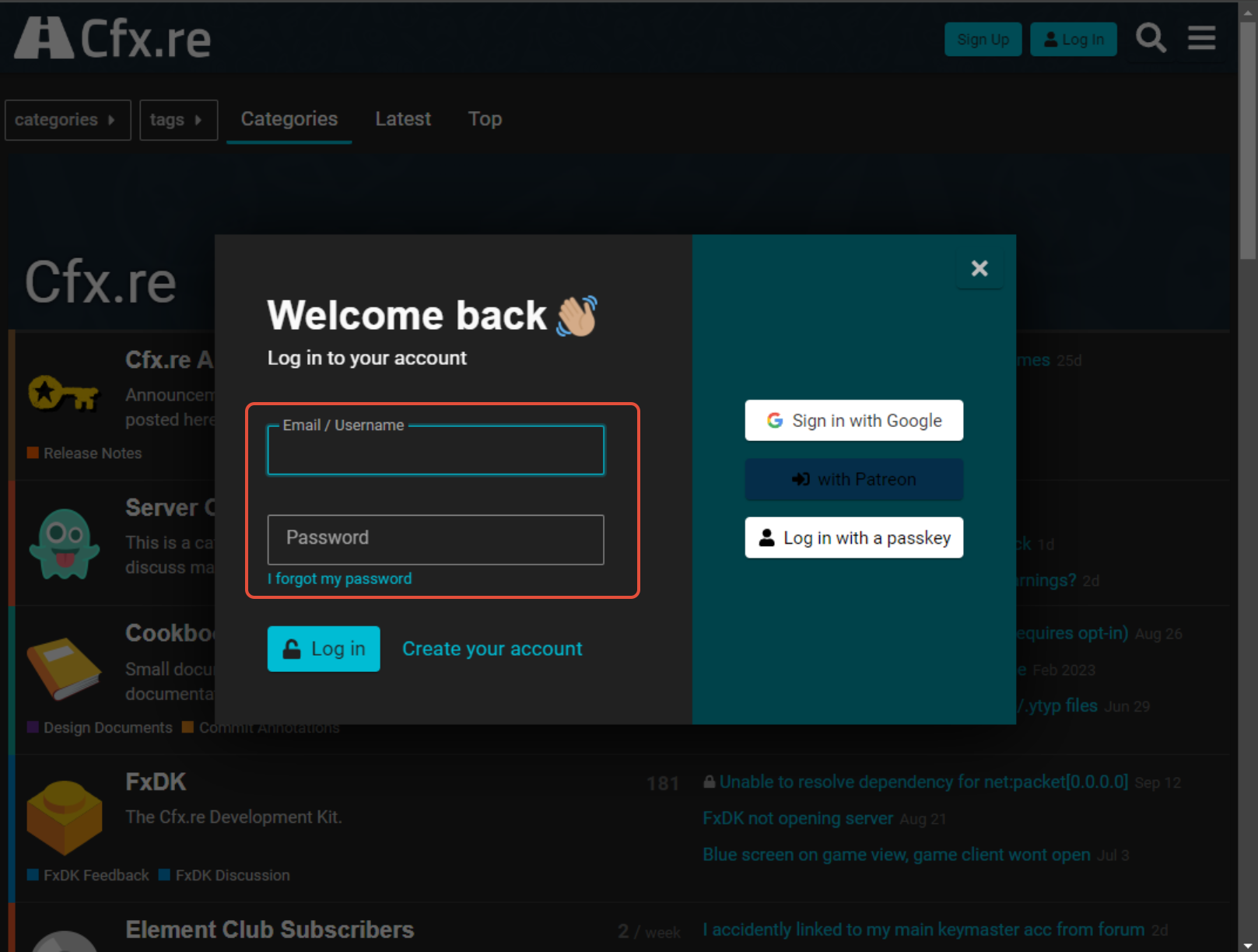This screenshot has height=952, width=1258.
Task: Click the Google logo on the sign-in button
Action: (x=775, y=421)
